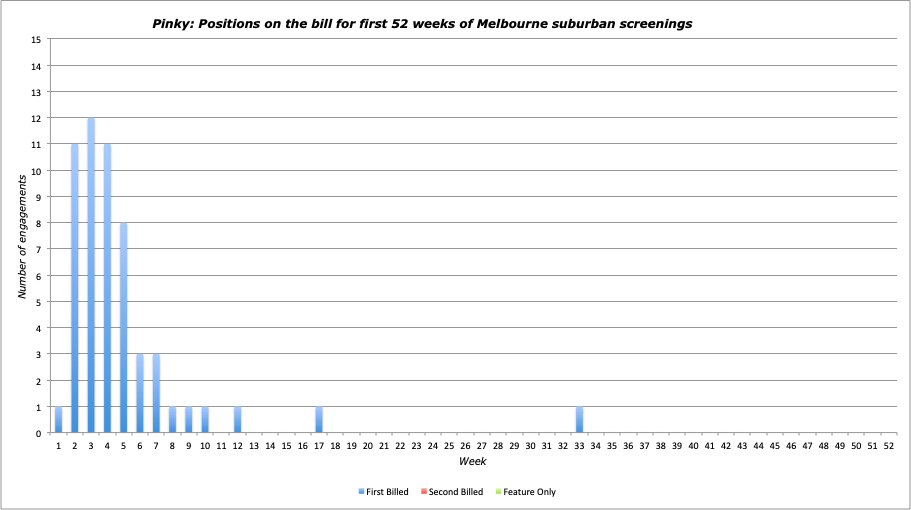Select the isolated bar at week 33

coord(579,420)
